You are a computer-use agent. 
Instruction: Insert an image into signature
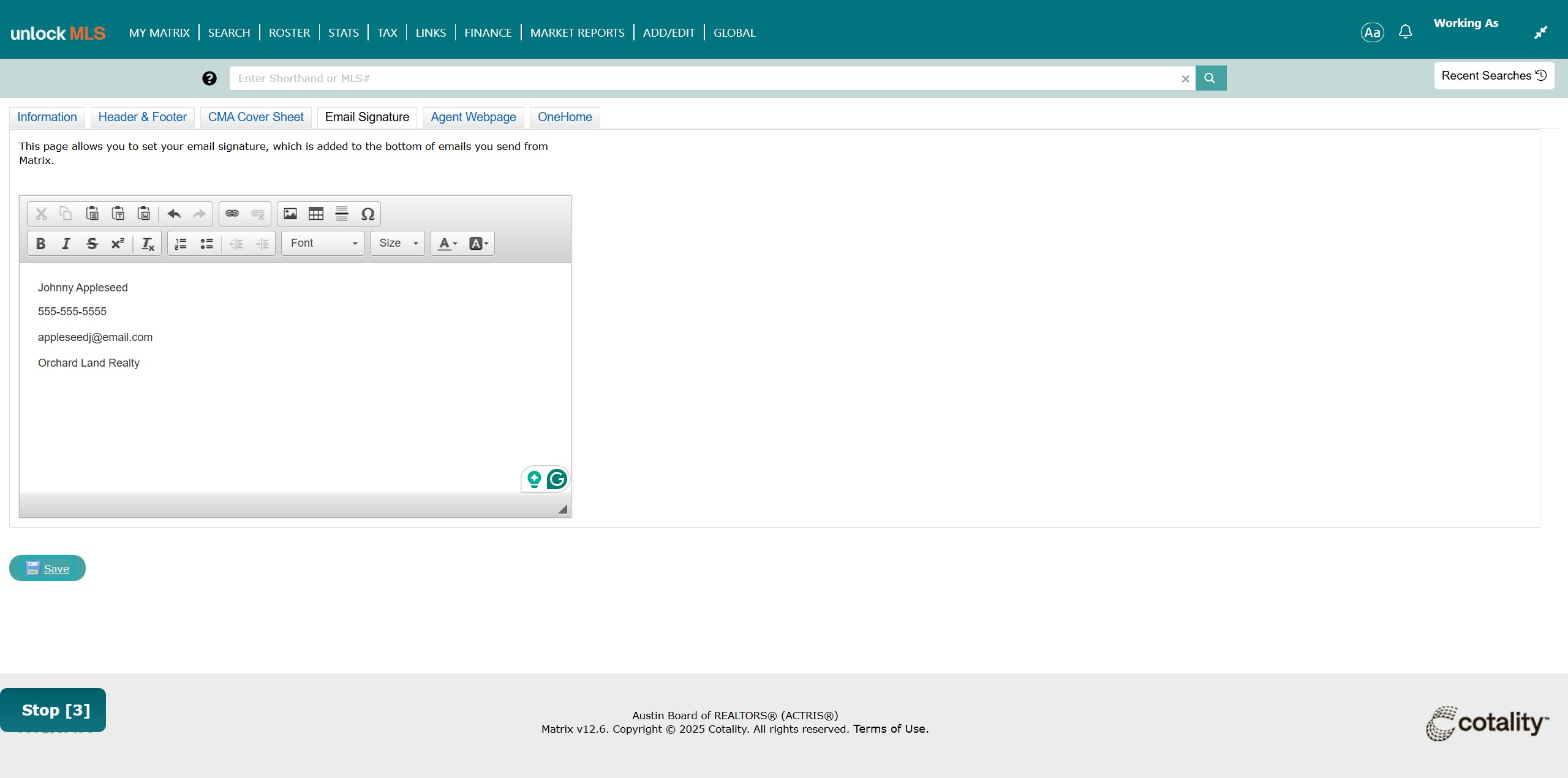pyautogui.click(x=290, y=214)
